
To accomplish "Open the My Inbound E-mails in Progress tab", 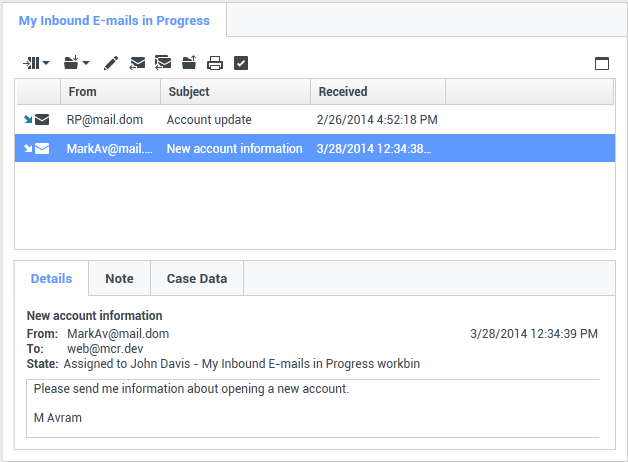I will point(114,20).
